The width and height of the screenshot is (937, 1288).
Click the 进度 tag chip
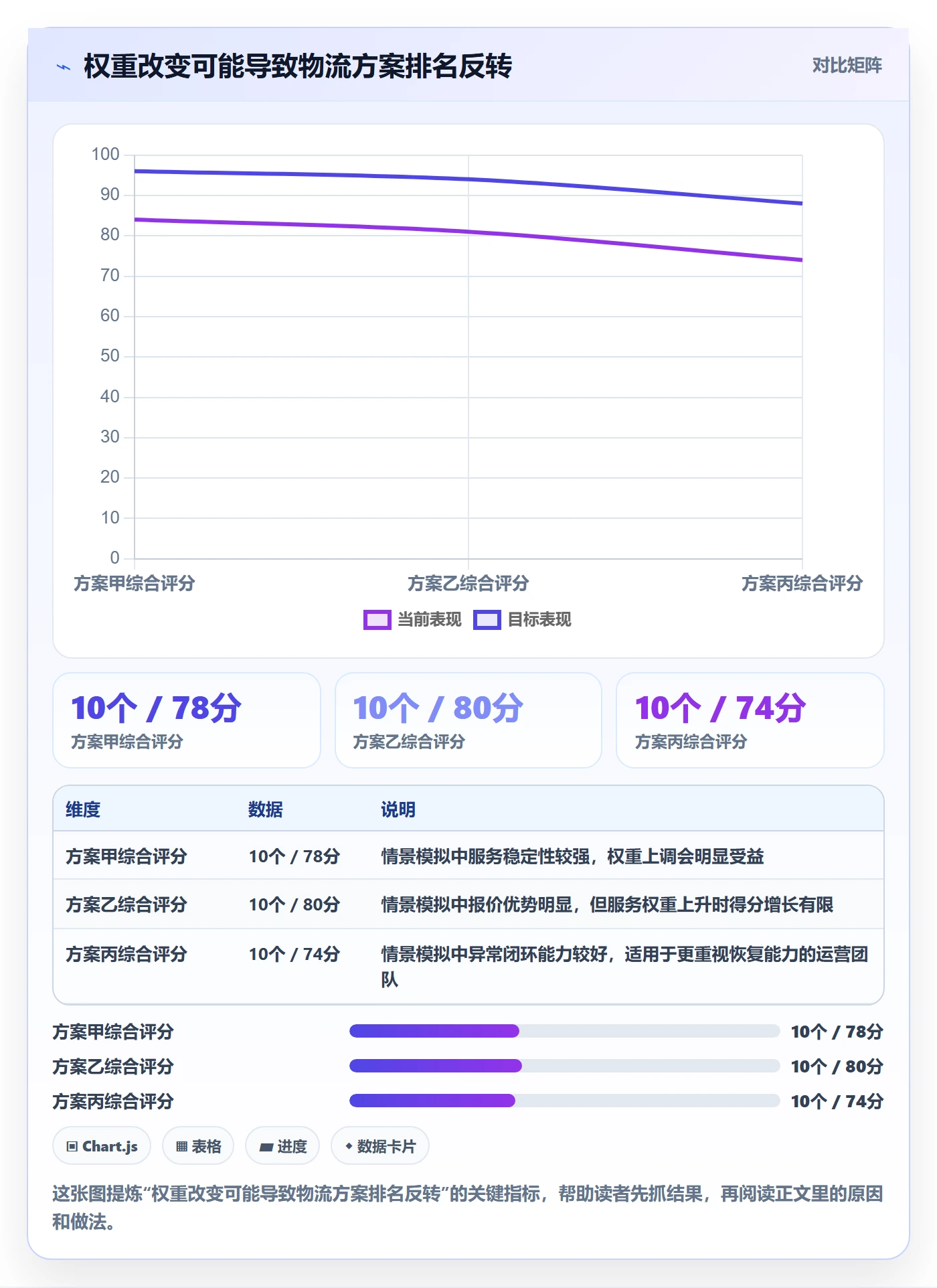point(282,1146)
